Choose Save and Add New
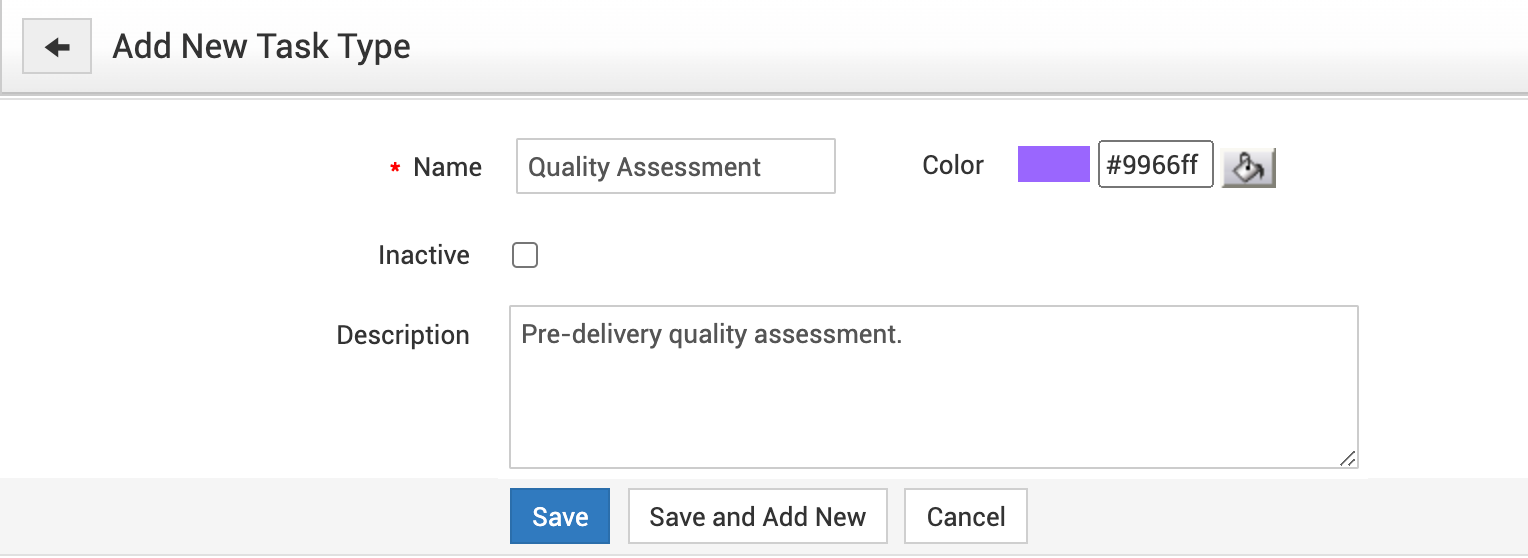The height and width of the screenshot is (558, 1528). [757, 516]
